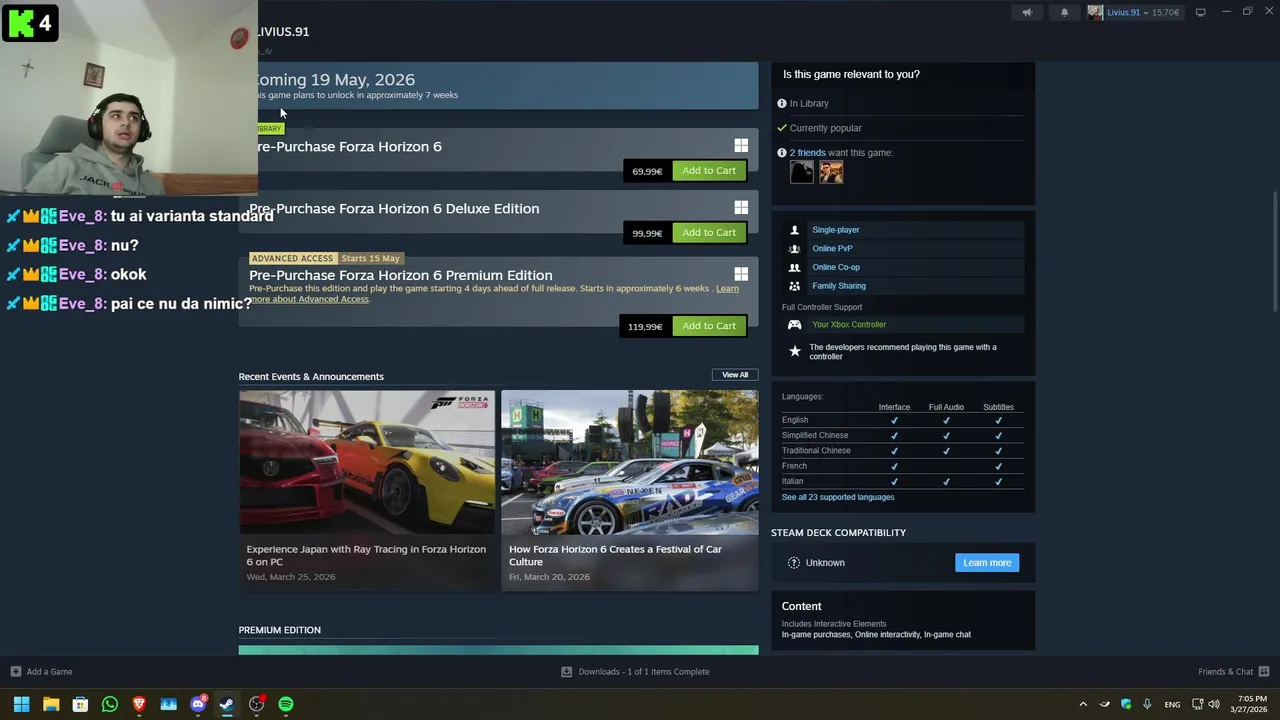Screen dimensions: 1280x720
Task: Click the Steam Deck Unknown status icon
Action: [794, 563]
